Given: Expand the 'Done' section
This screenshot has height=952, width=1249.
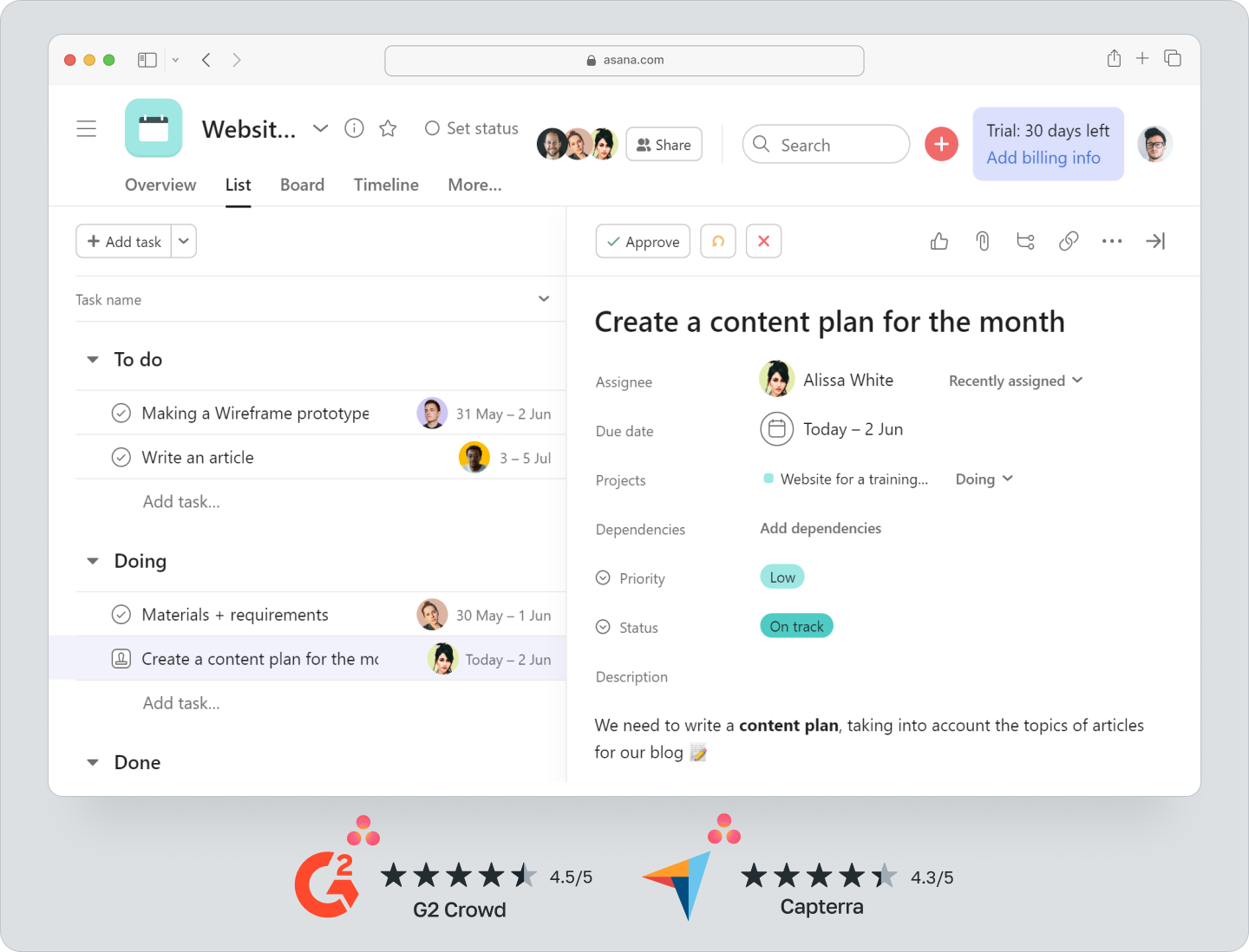Looking at the screenshot, I should [93, 762].
